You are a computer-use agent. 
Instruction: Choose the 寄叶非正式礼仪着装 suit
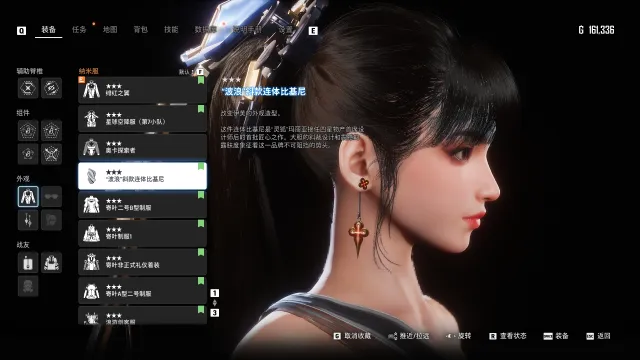pos(142,262)
